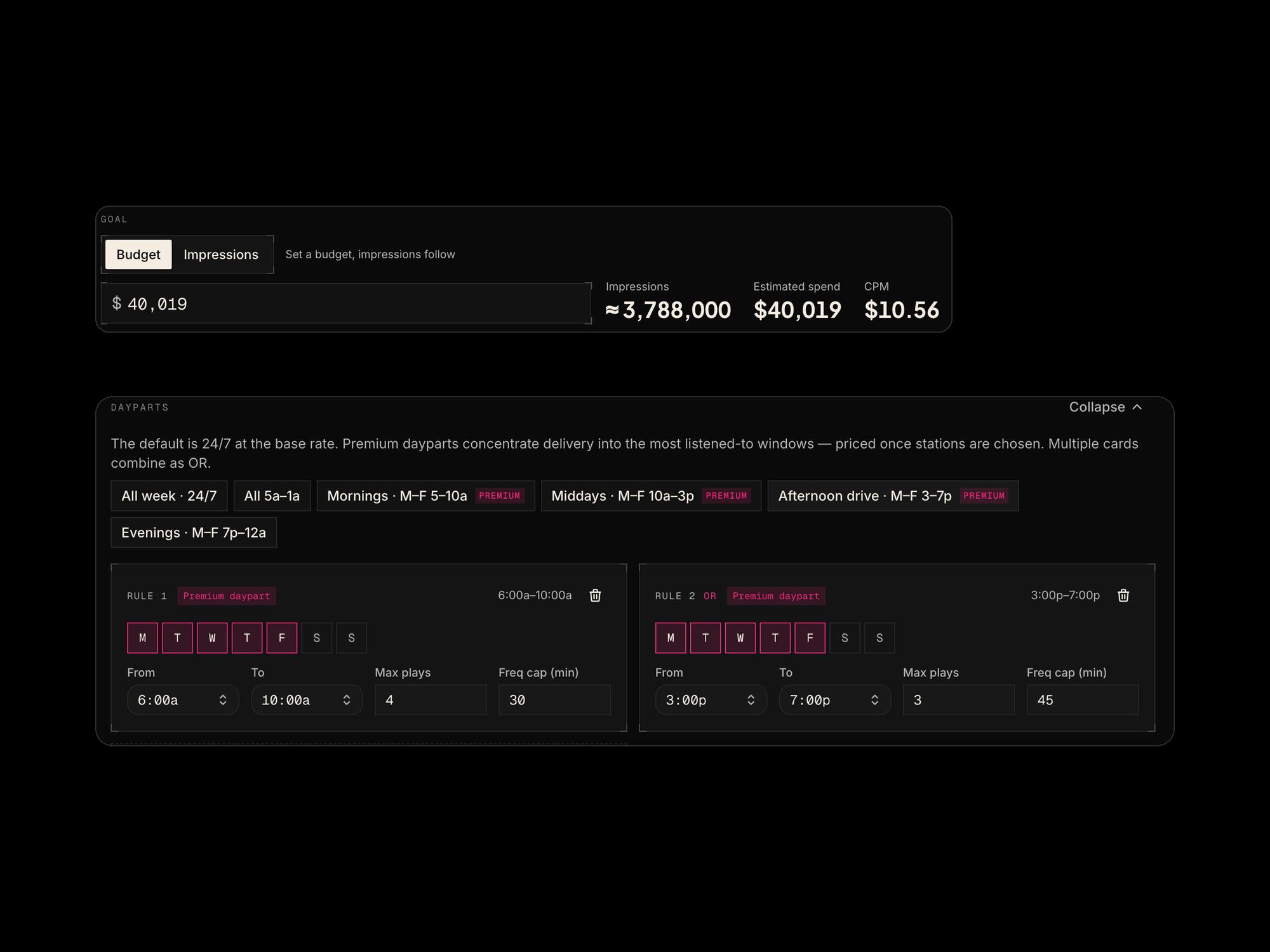Click Rule 2 Max plays field
Viewport: 1270px width, 952px height.
pos(959,700)
